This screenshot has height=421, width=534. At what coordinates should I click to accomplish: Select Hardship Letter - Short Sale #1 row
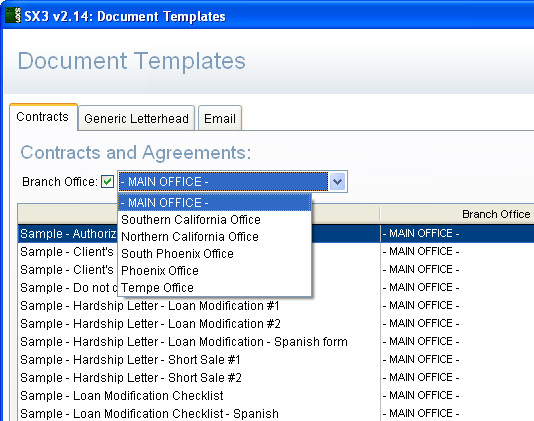click(276, 360)
